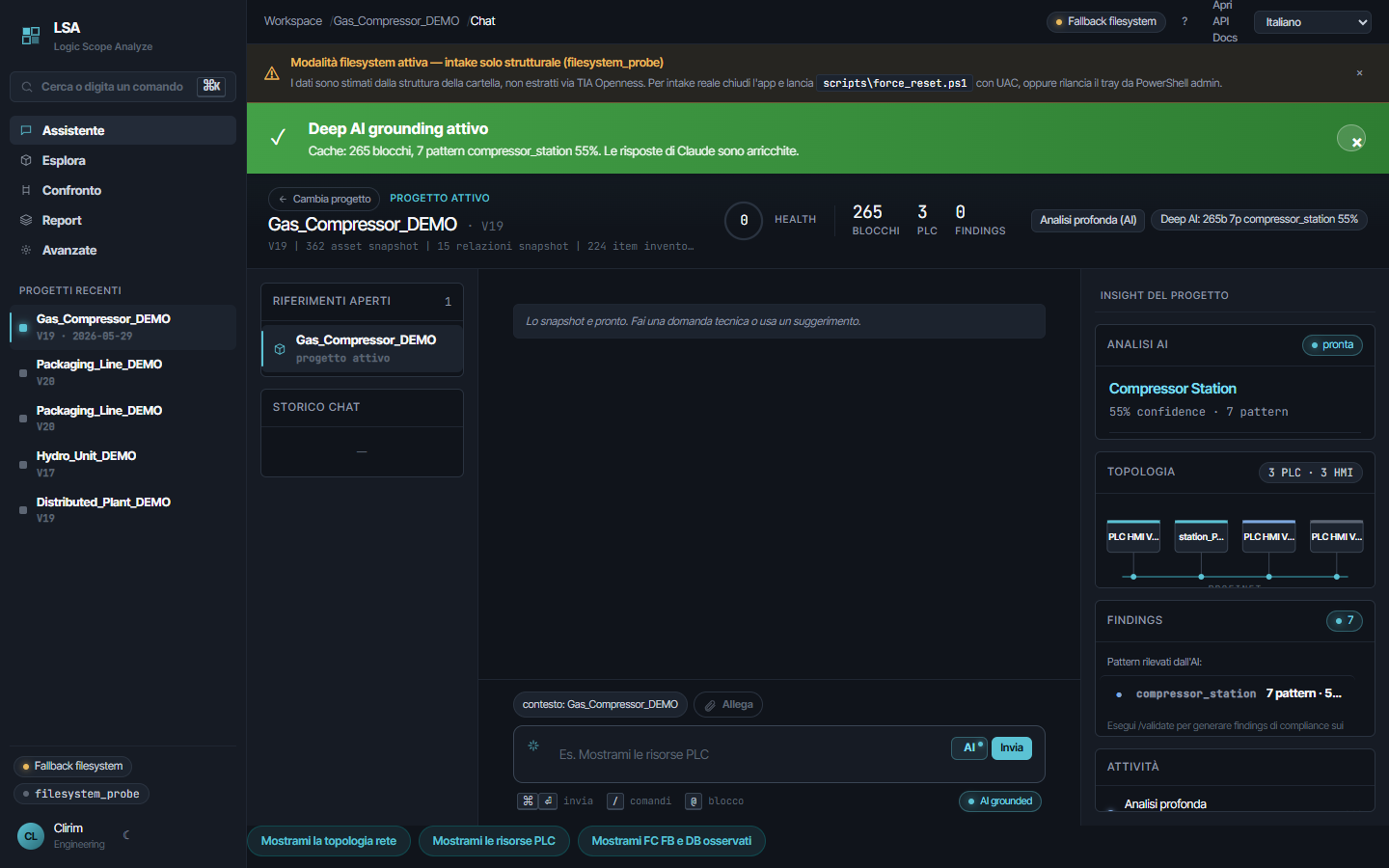This screenshot has width=1389, height=868.
Task: Focus the chat message input field
Action: [x=750, y=754]
